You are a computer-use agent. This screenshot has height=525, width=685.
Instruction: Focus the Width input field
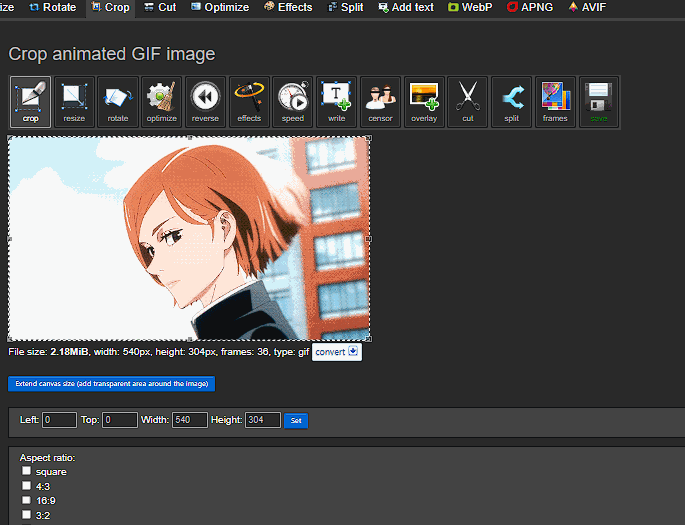(190, 420)
